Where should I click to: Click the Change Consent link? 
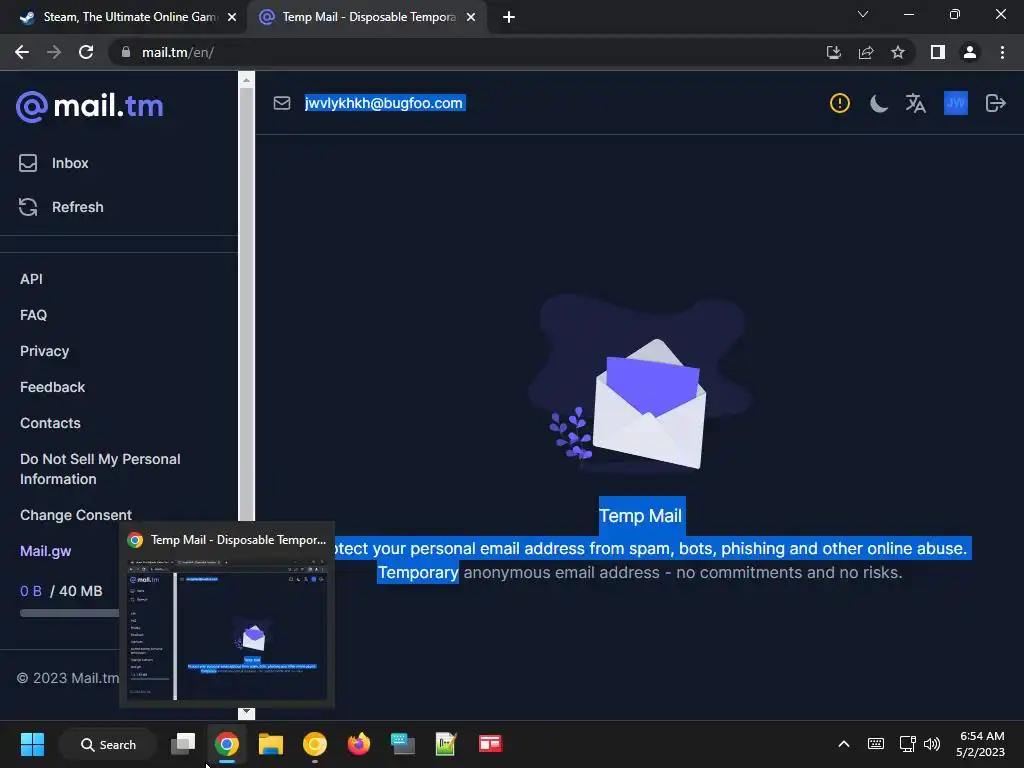click(x=76, y=515)
